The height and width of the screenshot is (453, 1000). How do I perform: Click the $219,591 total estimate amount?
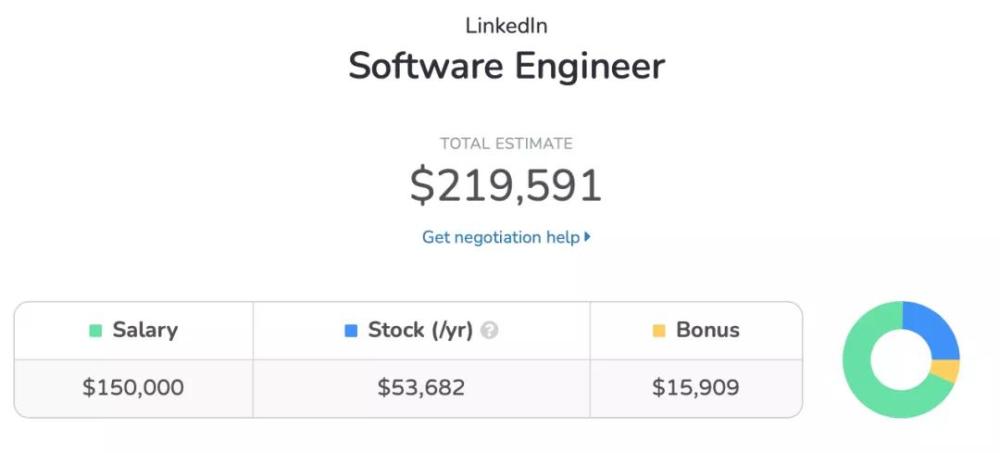[506, 186]
